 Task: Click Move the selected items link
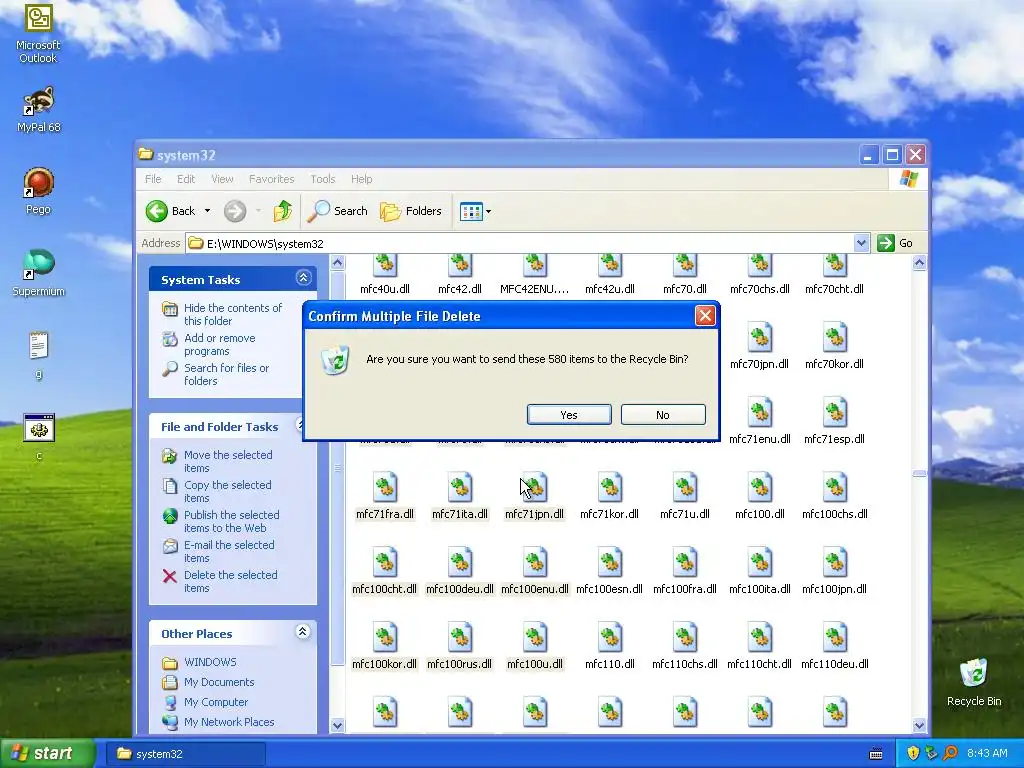click(x=228, y=461)
